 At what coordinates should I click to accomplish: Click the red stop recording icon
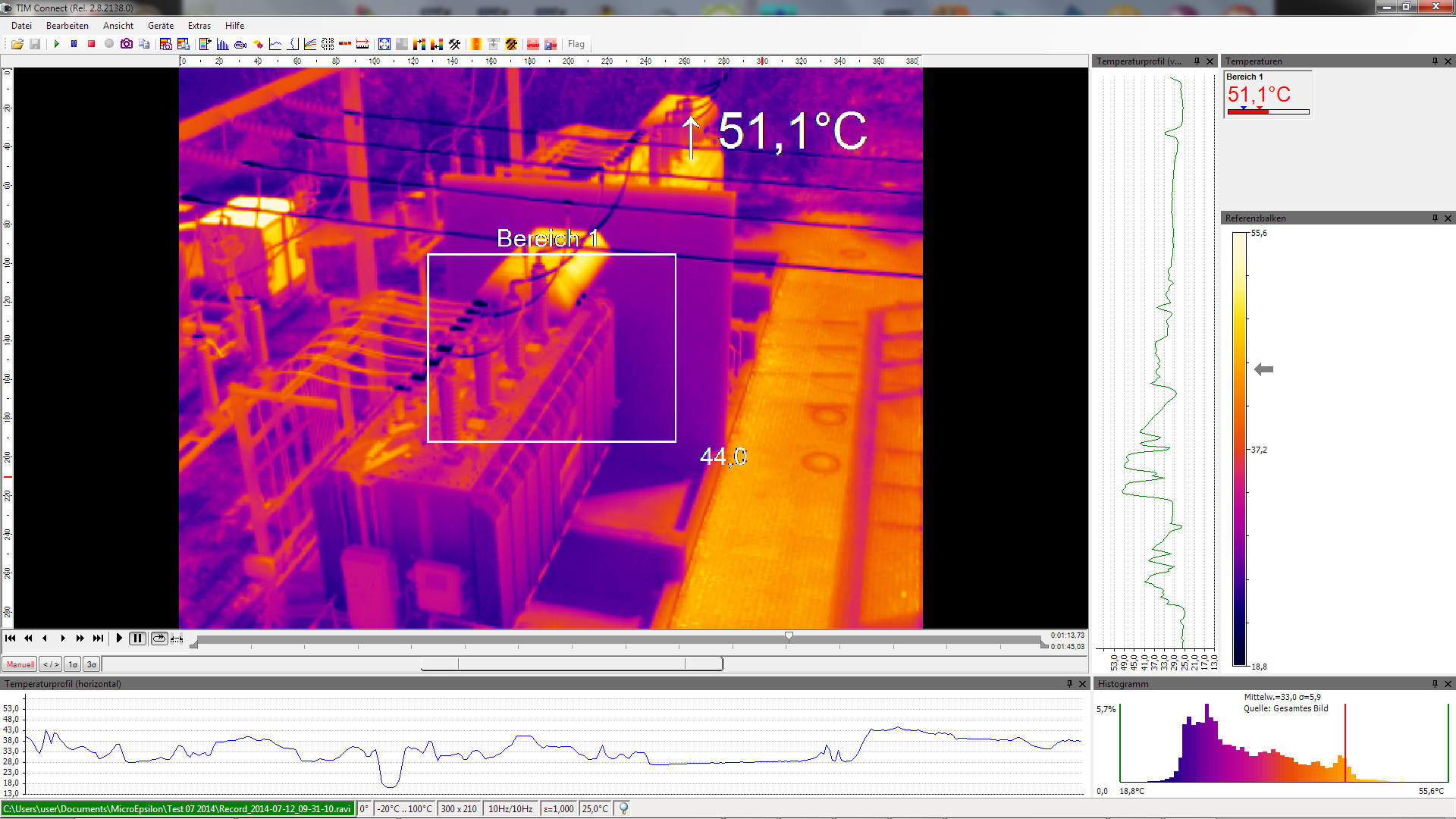tap(92, 44)
